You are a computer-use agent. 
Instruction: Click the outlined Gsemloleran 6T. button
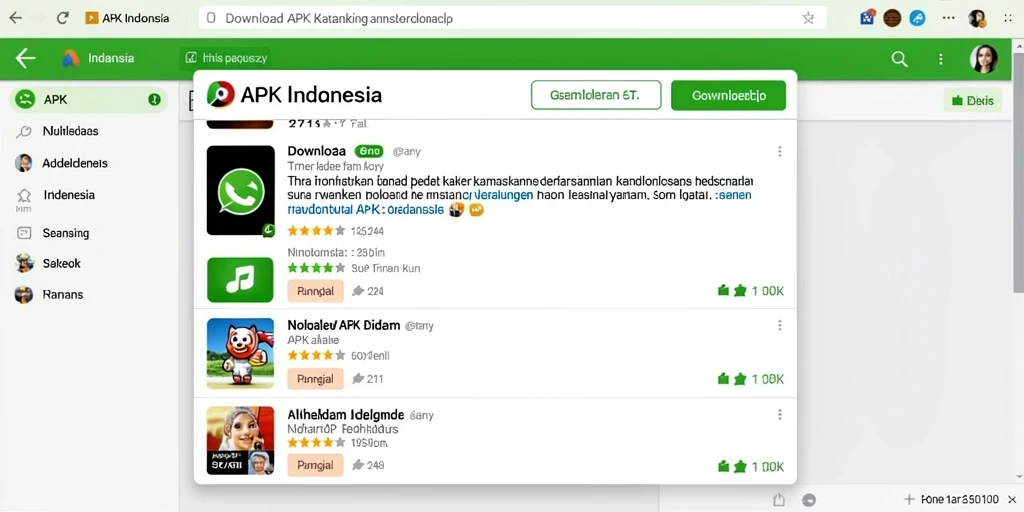coord(596,95)
